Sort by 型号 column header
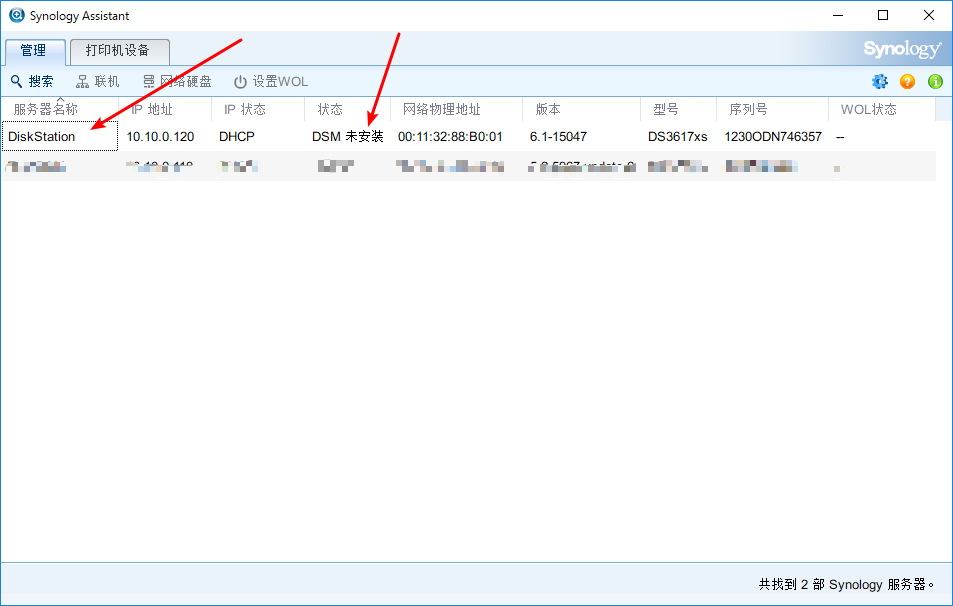Screen dimensions: 953x606 [678, 109]
